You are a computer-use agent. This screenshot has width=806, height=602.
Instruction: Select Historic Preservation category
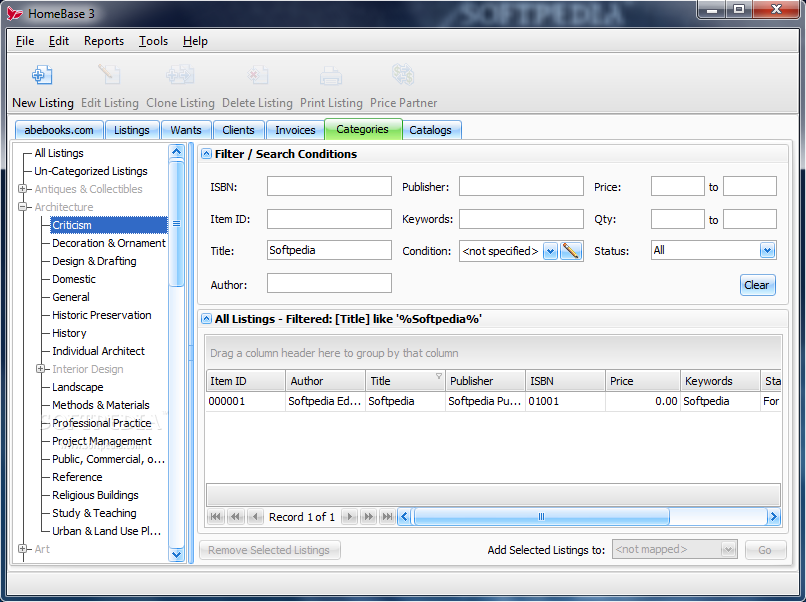pyautogui.click(x=102, y=315)
